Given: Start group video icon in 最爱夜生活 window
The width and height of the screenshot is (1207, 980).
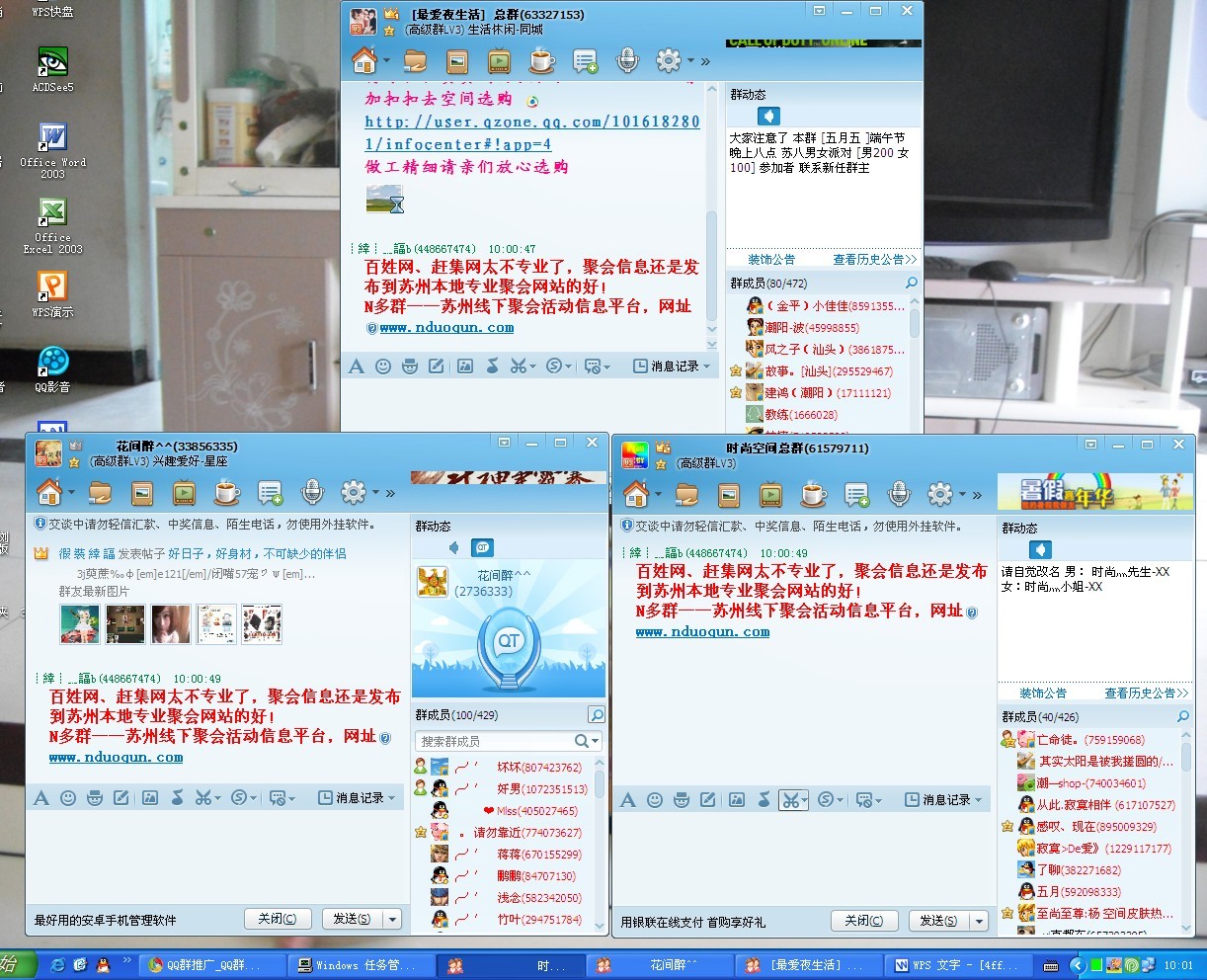Looking at the screenshot, I should (x=499, y=62).
